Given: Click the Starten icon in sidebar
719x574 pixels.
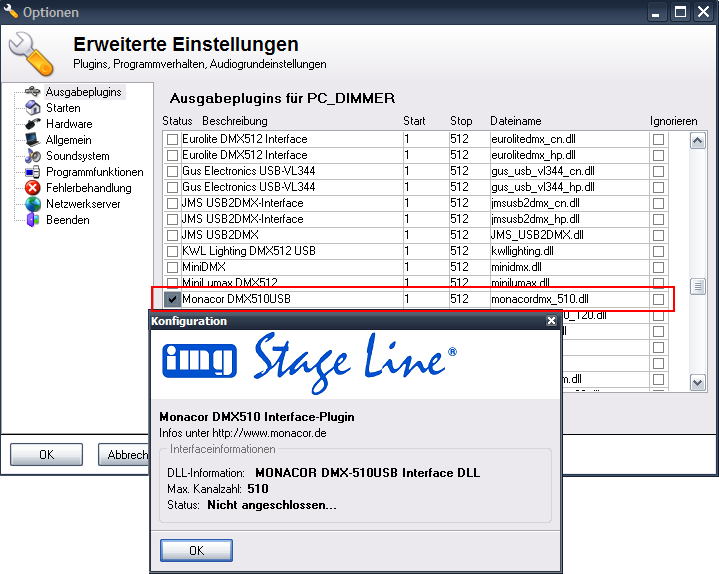Looking at the screenshot, I should (x=32, y=108).
